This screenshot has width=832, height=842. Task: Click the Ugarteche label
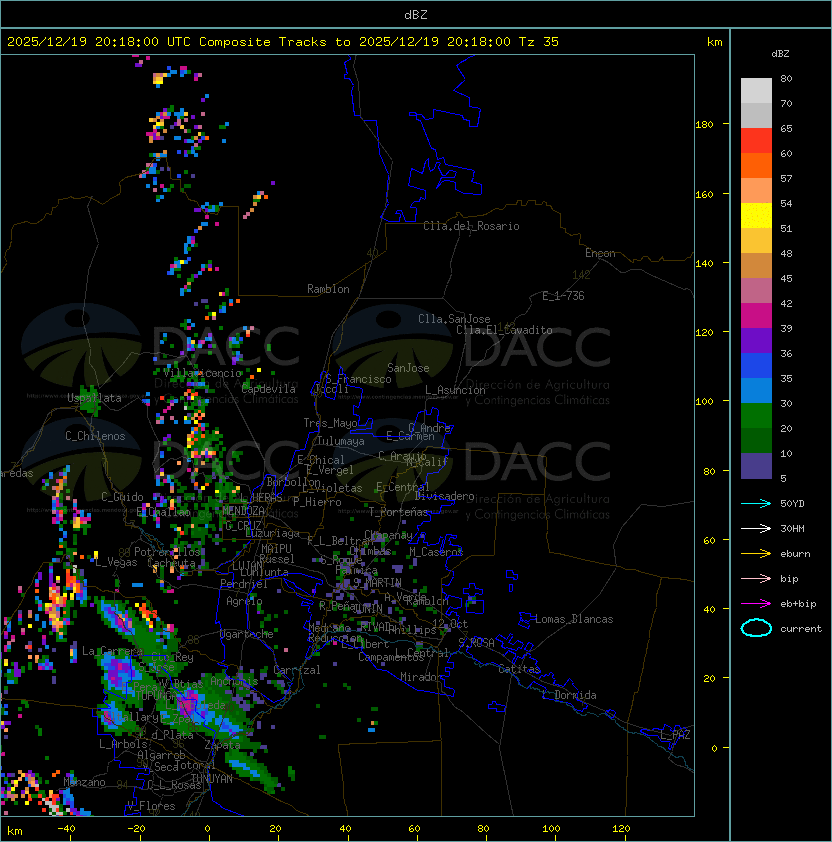pos(247,634)
